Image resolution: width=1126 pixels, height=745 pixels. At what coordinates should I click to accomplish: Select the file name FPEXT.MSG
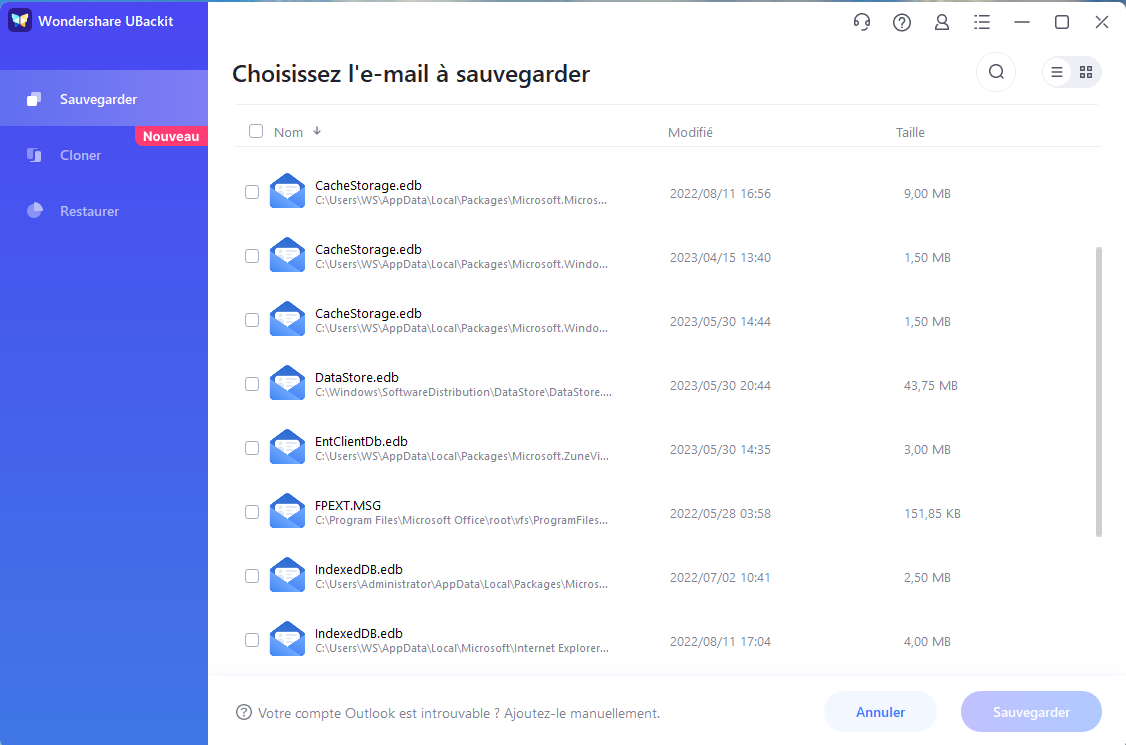tap(348, 505)
